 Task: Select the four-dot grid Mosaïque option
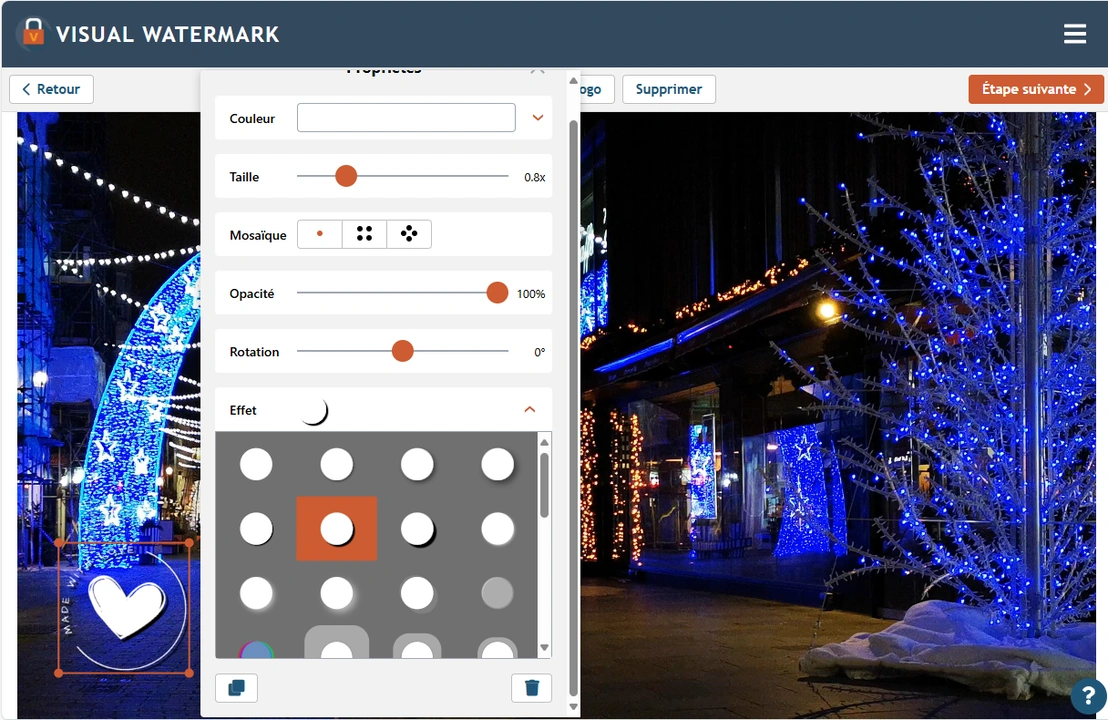click(x=365, y=234)
